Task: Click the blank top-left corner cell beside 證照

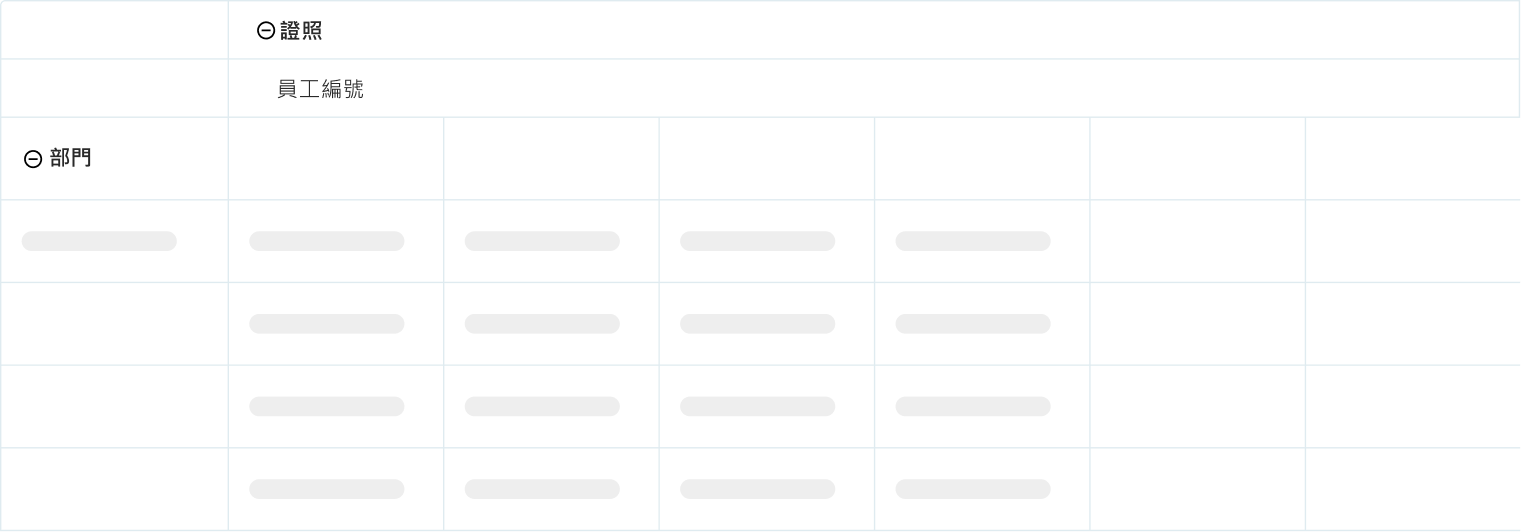Action: [x=114, y=30]
